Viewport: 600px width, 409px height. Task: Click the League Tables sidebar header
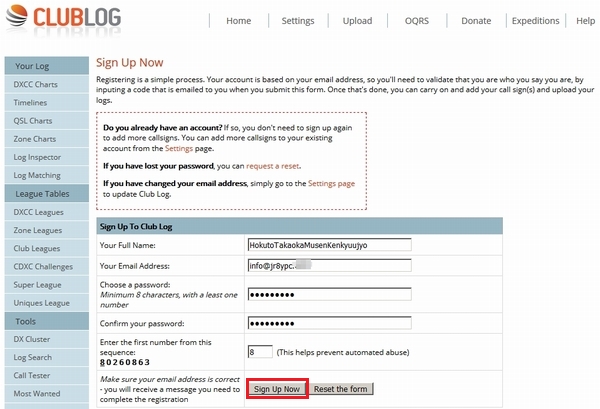[47, 194]
